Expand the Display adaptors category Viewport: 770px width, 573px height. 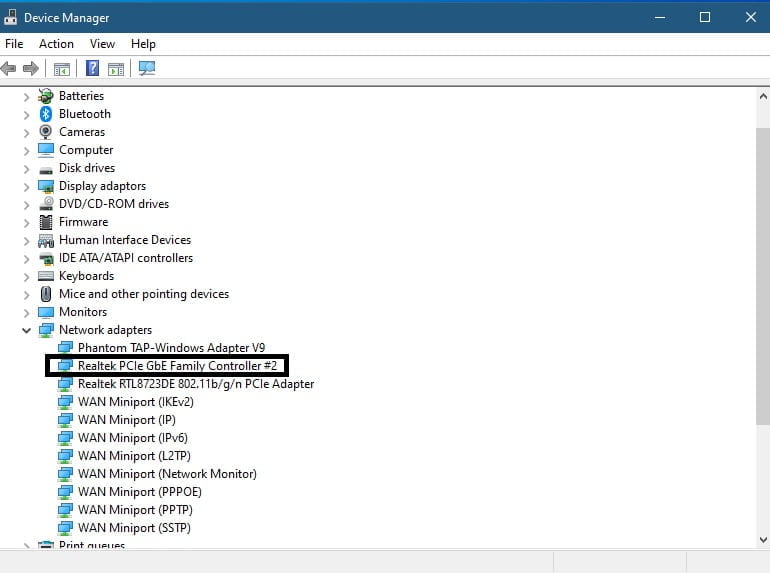coord(27,186)
